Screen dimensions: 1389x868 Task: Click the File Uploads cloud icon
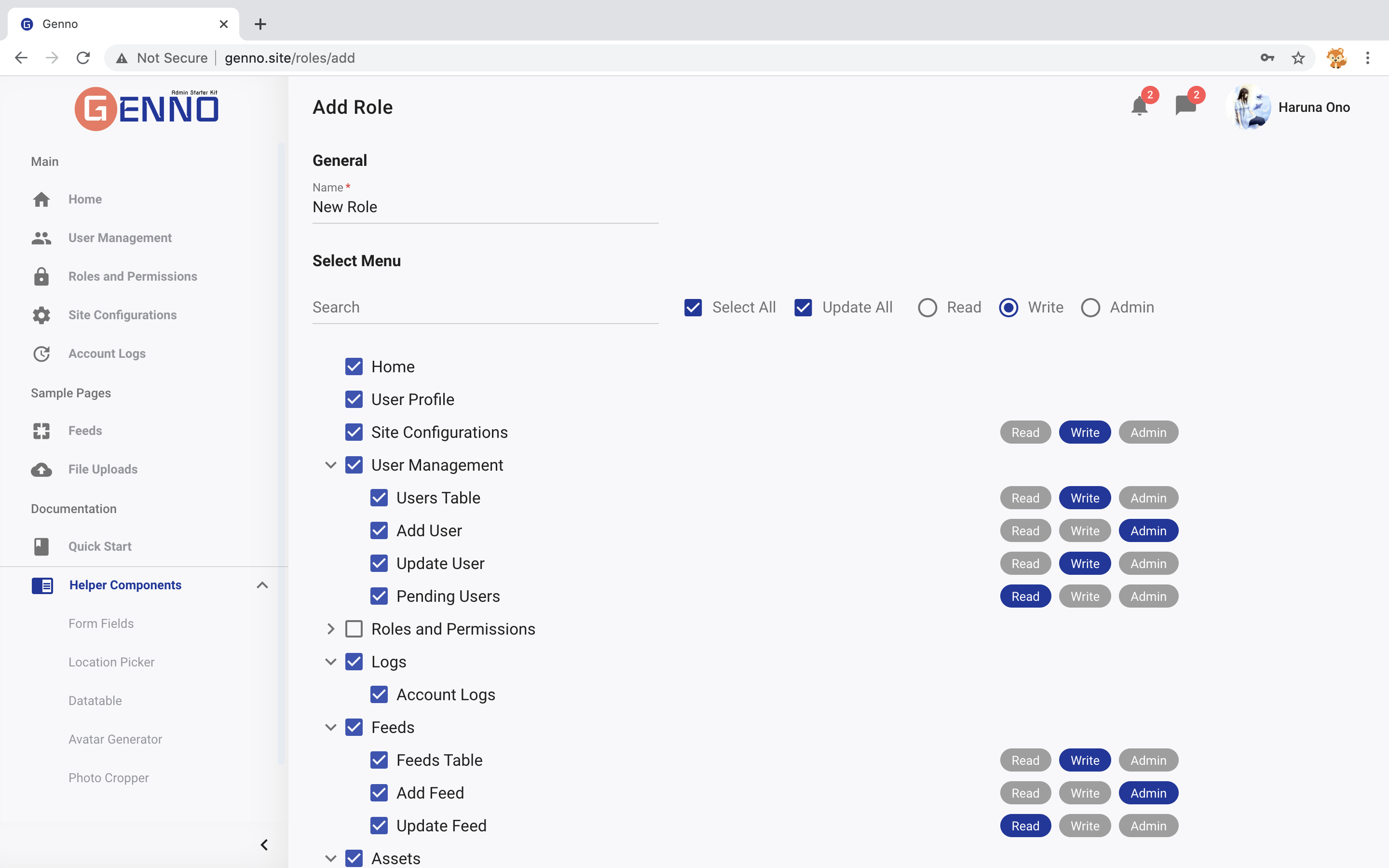41,470
